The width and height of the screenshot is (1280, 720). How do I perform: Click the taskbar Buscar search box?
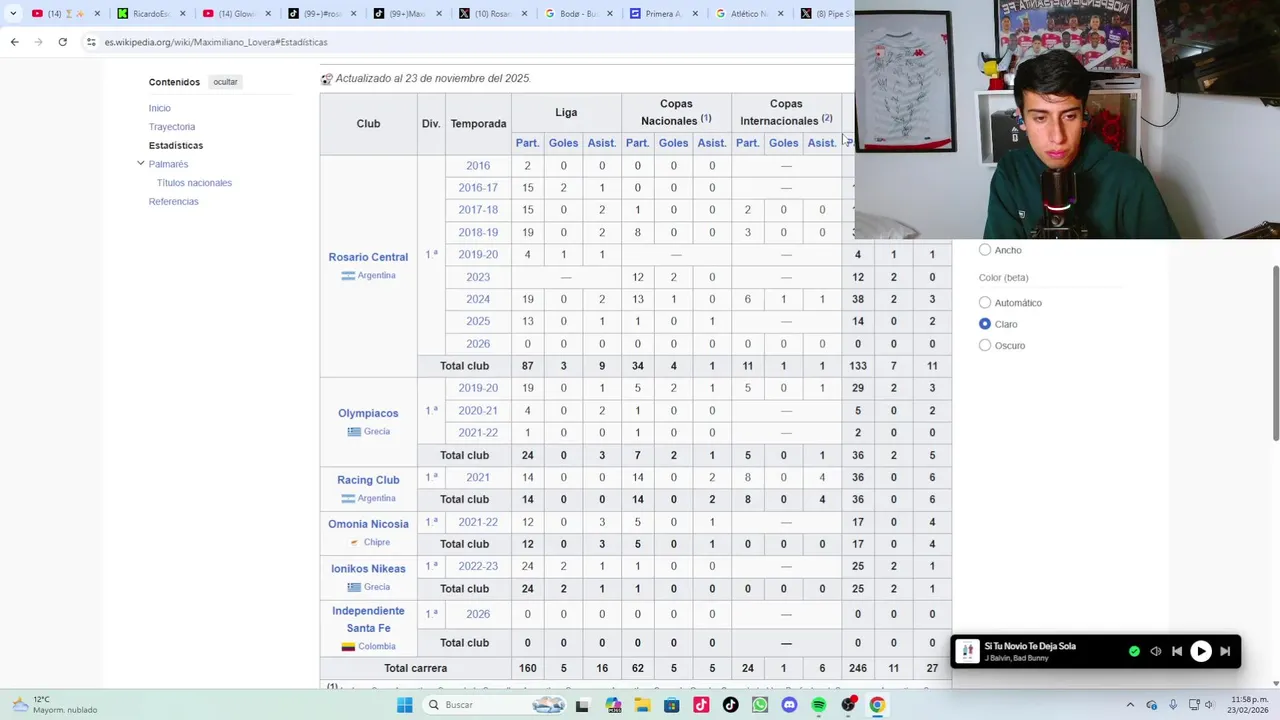[495, 705]
